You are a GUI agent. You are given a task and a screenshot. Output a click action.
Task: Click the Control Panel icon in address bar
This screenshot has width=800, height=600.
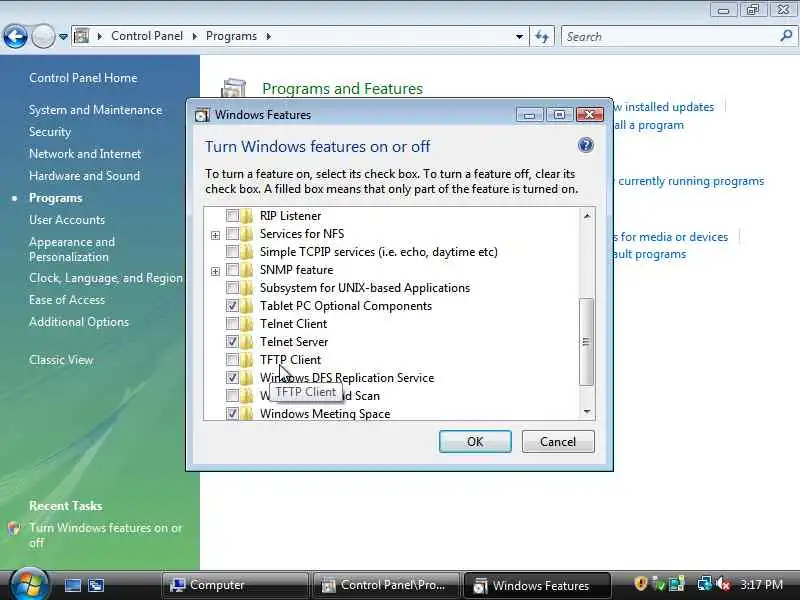pyautogui.click(x=82, y=36)
